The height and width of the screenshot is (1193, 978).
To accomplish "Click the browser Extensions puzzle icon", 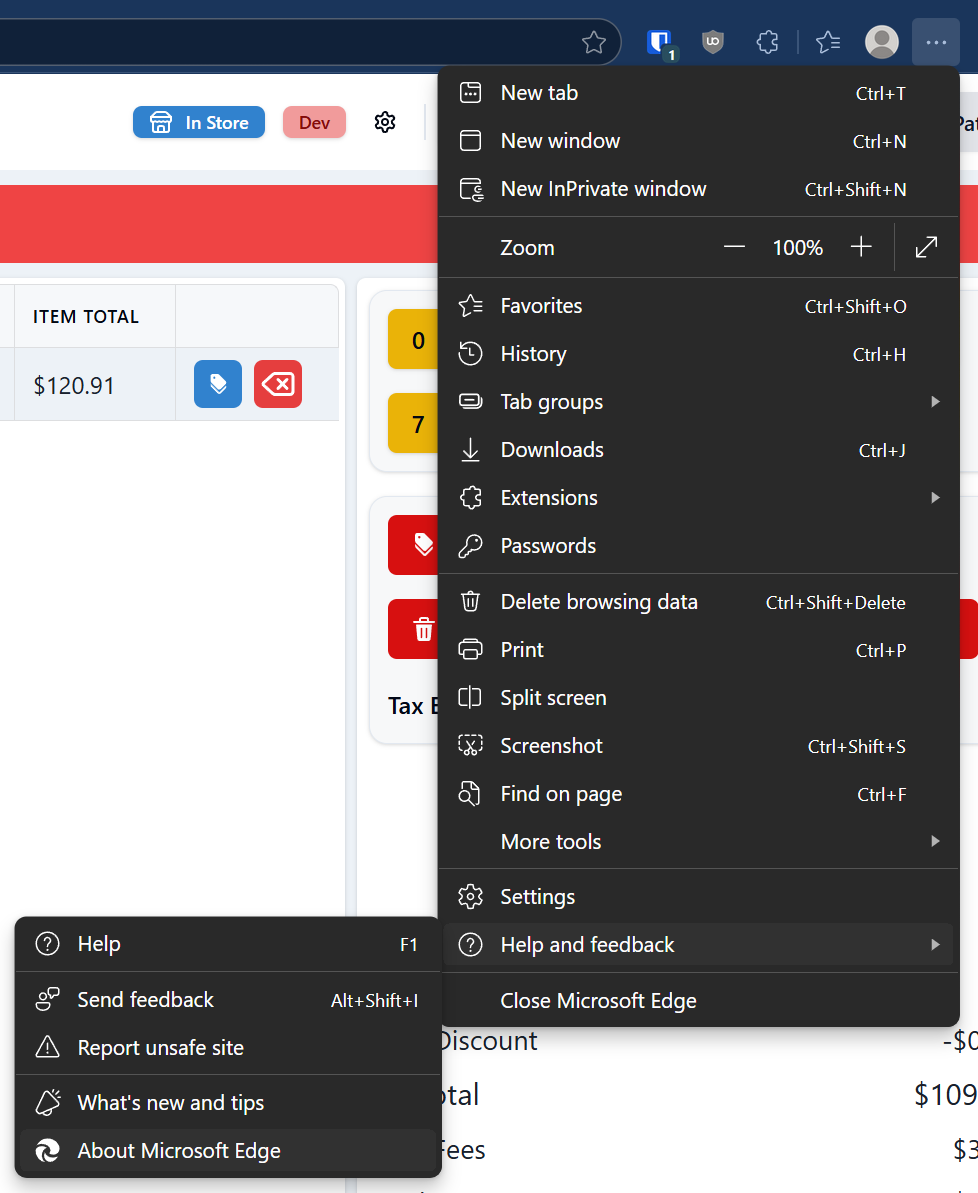I will tap(767, 42).
